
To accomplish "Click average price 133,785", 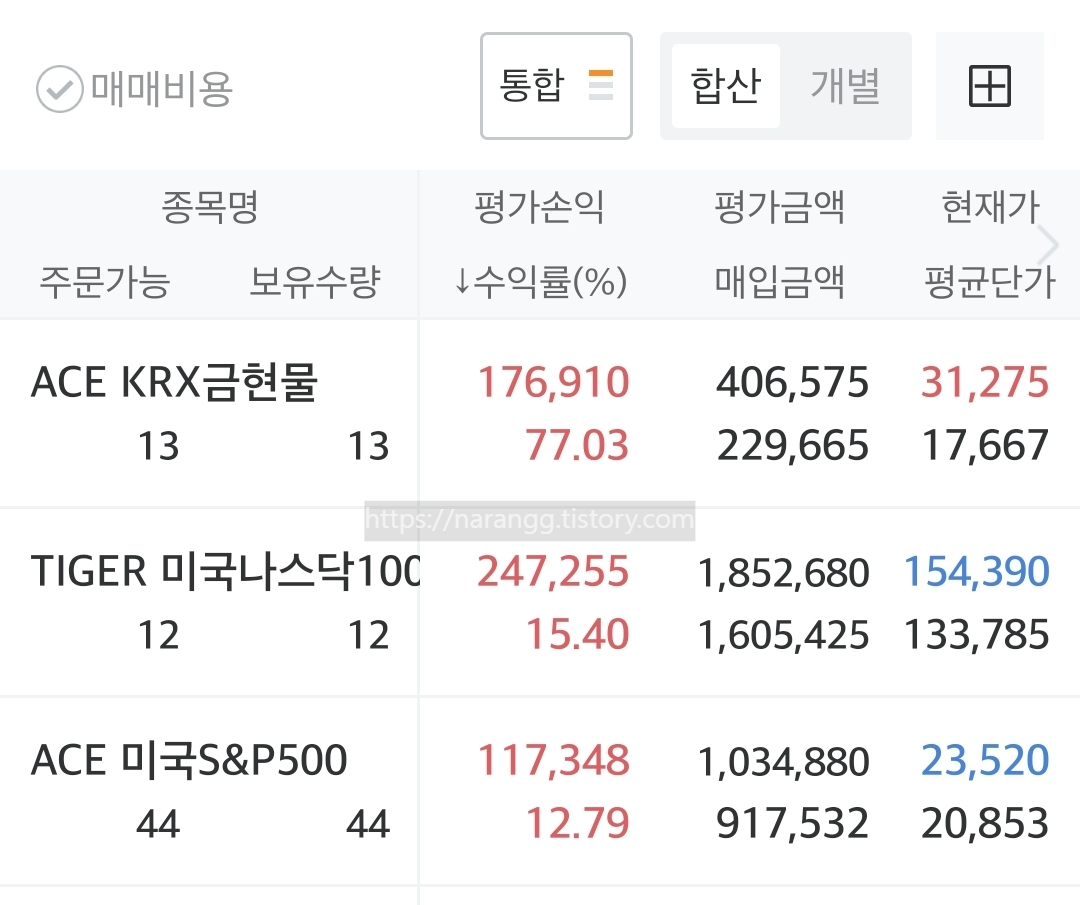I will coord(977,634).
